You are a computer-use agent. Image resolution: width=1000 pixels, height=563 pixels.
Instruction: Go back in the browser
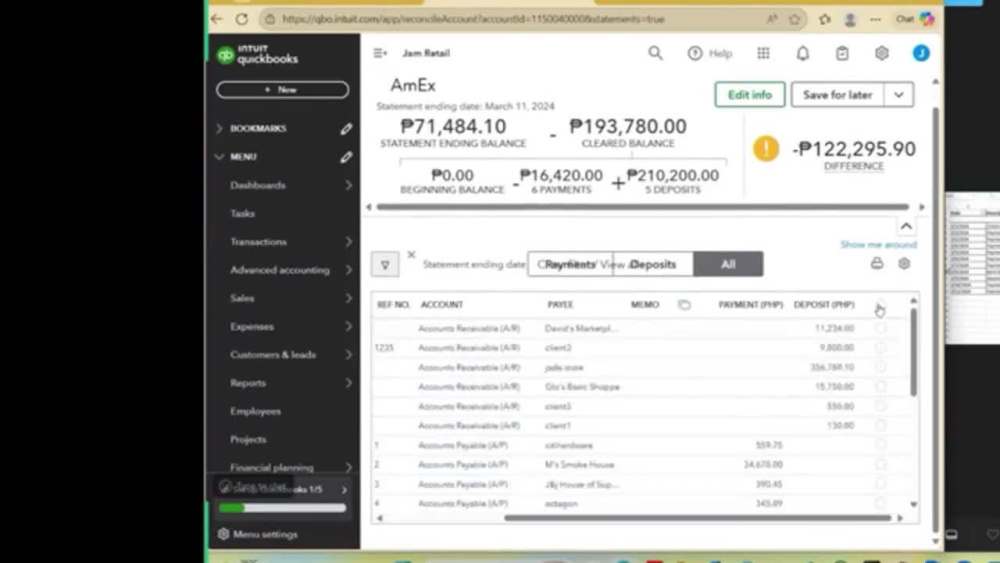(x=217, y=19)
